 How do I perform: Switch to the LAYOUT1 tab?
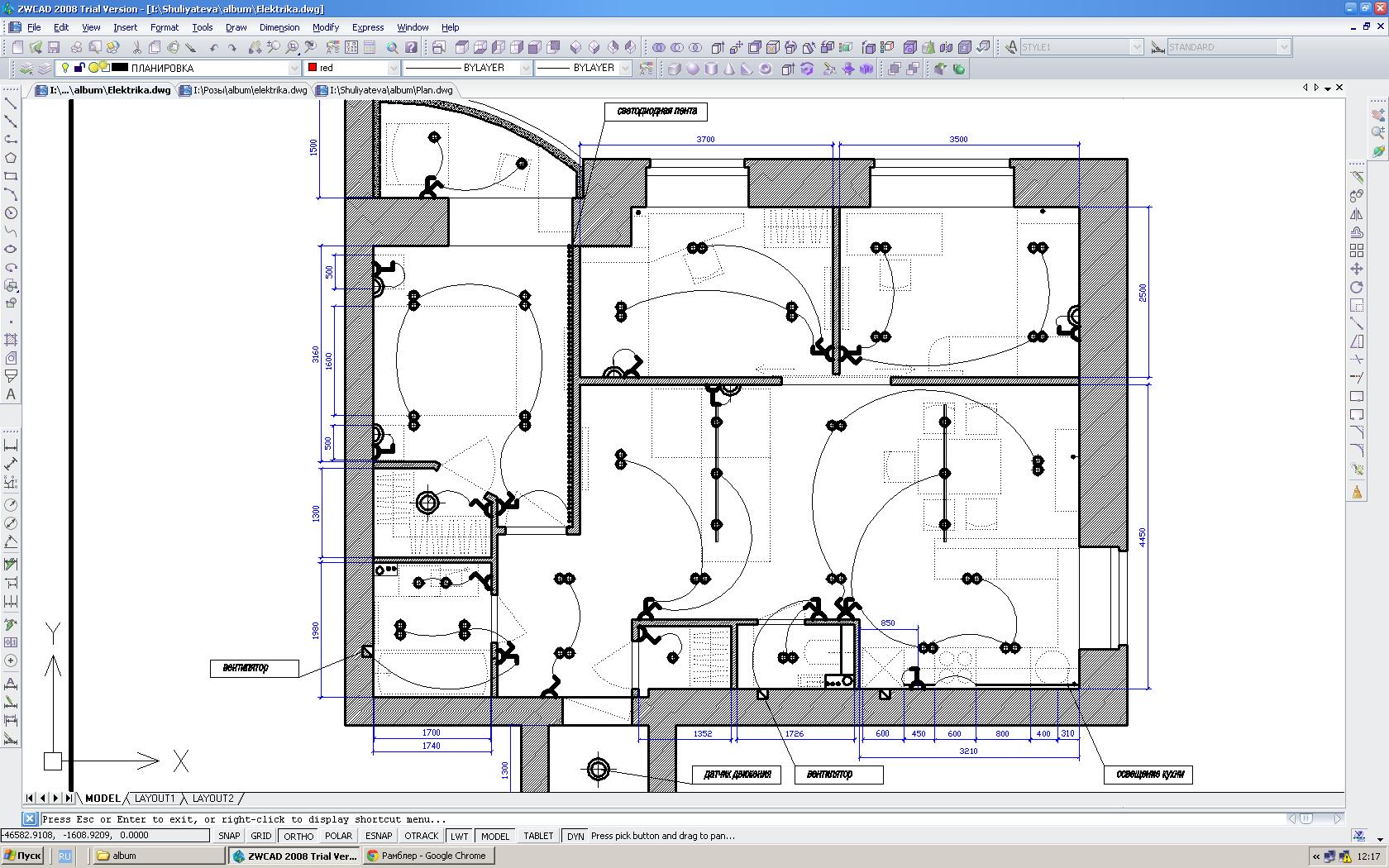coord(155,799)
